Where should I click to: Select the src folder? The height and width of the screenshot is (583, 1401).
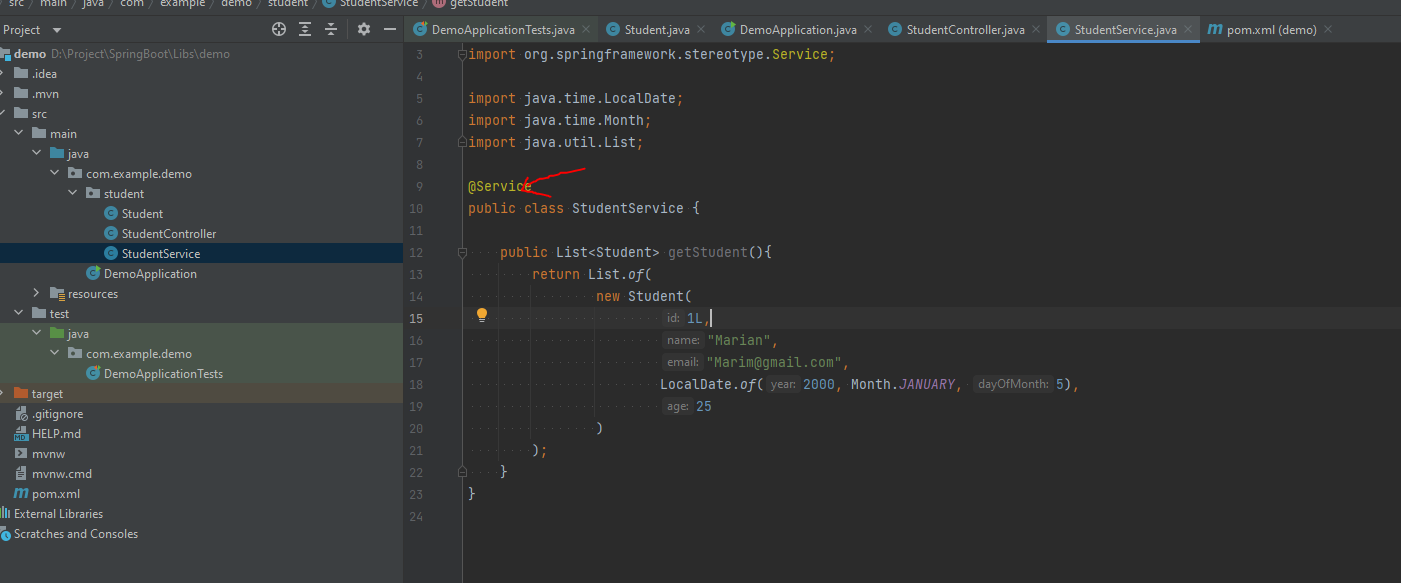39,114
